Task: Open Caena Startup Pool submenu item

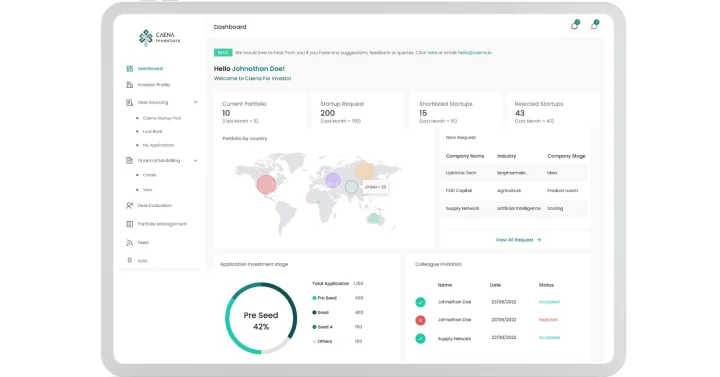Action: coord(162,118)
